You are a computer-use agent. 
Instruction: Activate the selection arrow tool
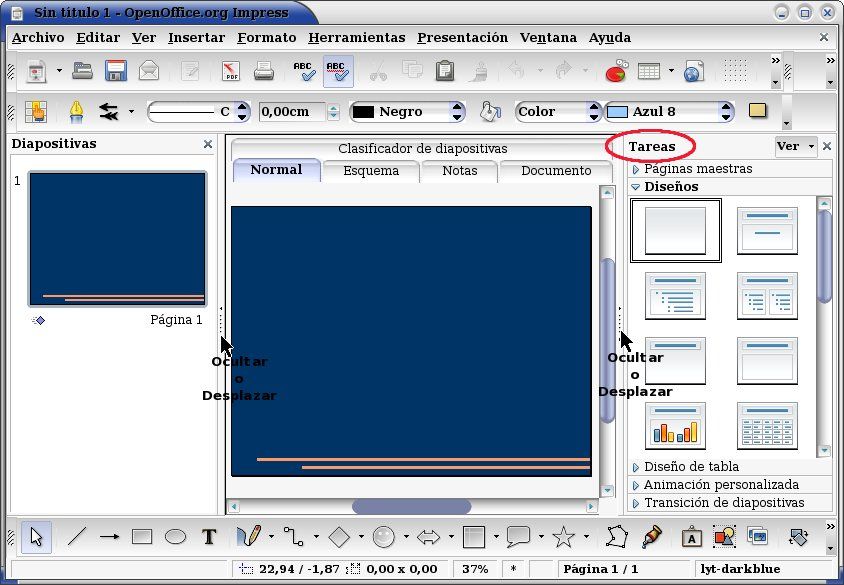37,537
